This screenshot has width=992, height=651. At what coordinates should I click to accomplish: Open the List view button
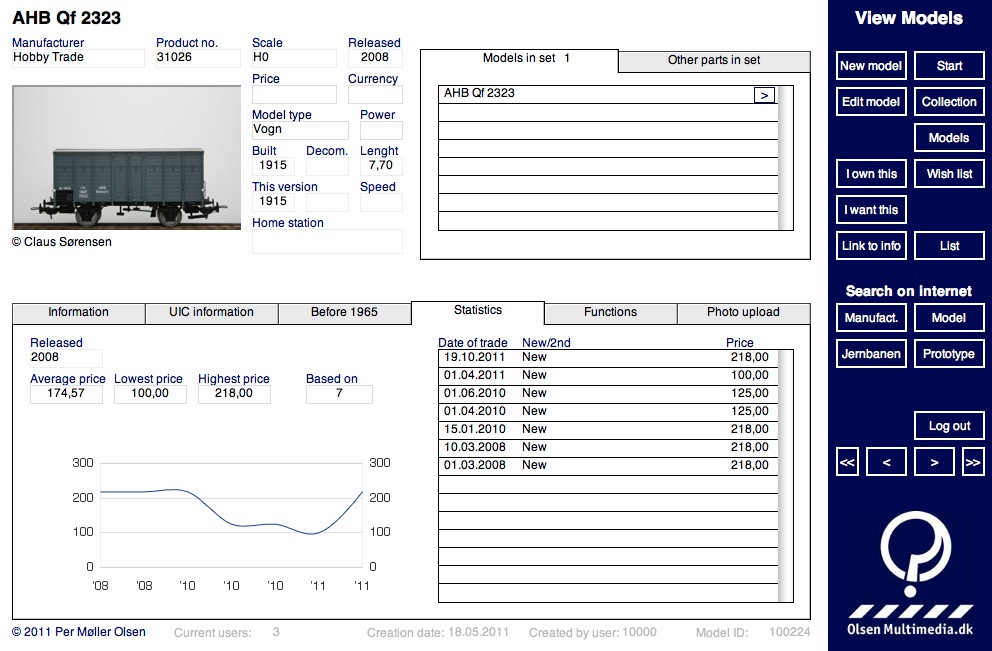pos(949,246)
